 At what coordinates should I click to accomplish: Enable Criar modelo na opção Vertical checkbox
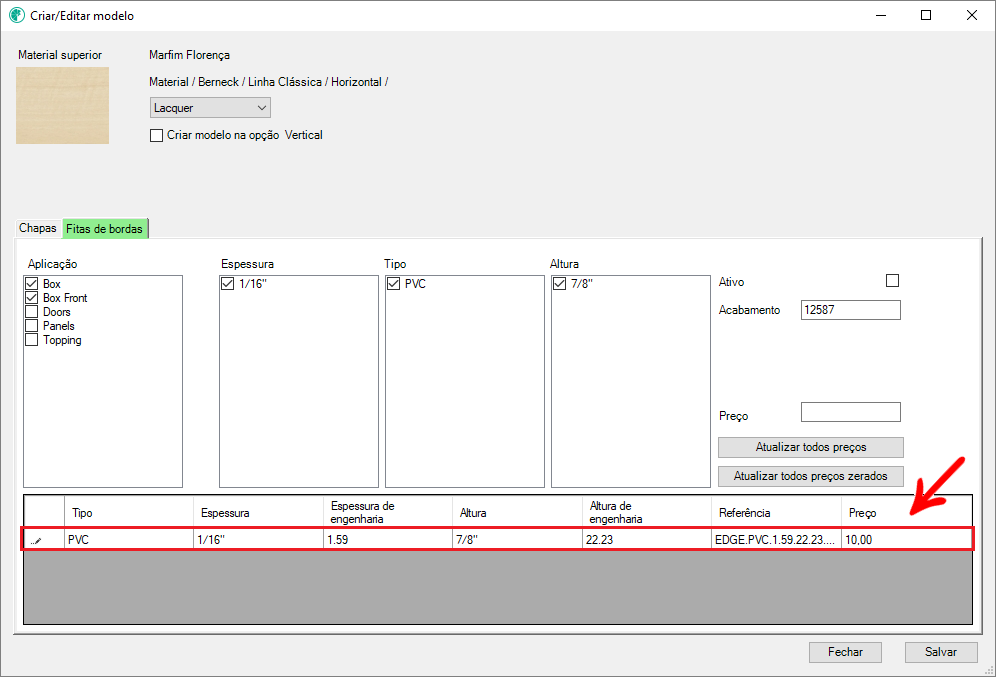click(x=156, y=135)
